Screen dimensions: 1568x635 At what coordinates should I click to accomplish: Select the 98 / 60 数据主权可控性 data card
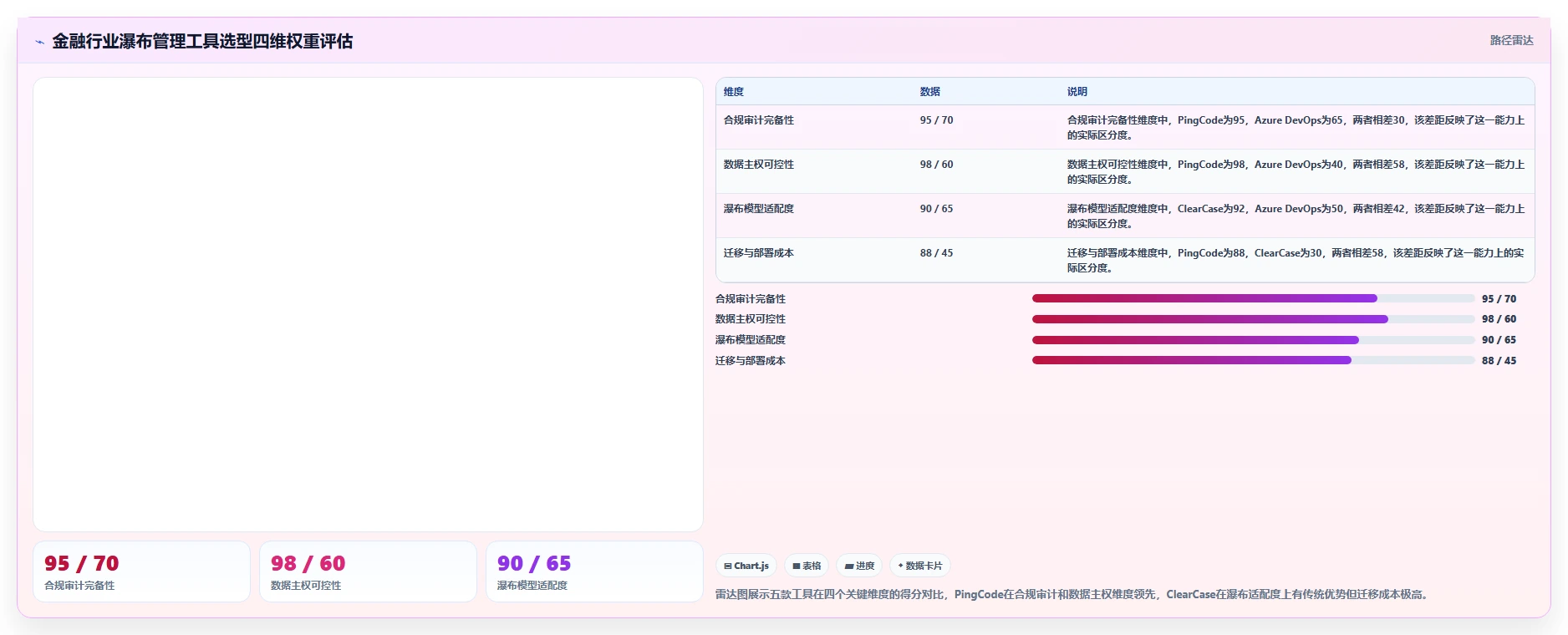click(368, 571)
